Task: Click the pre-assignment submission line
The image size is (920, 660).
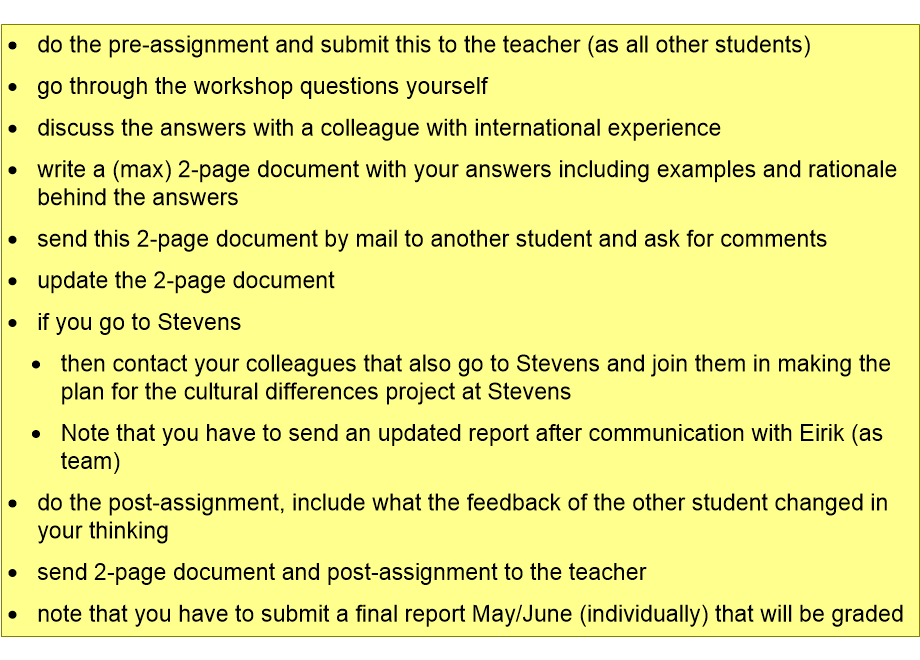Action: point(424,45)
